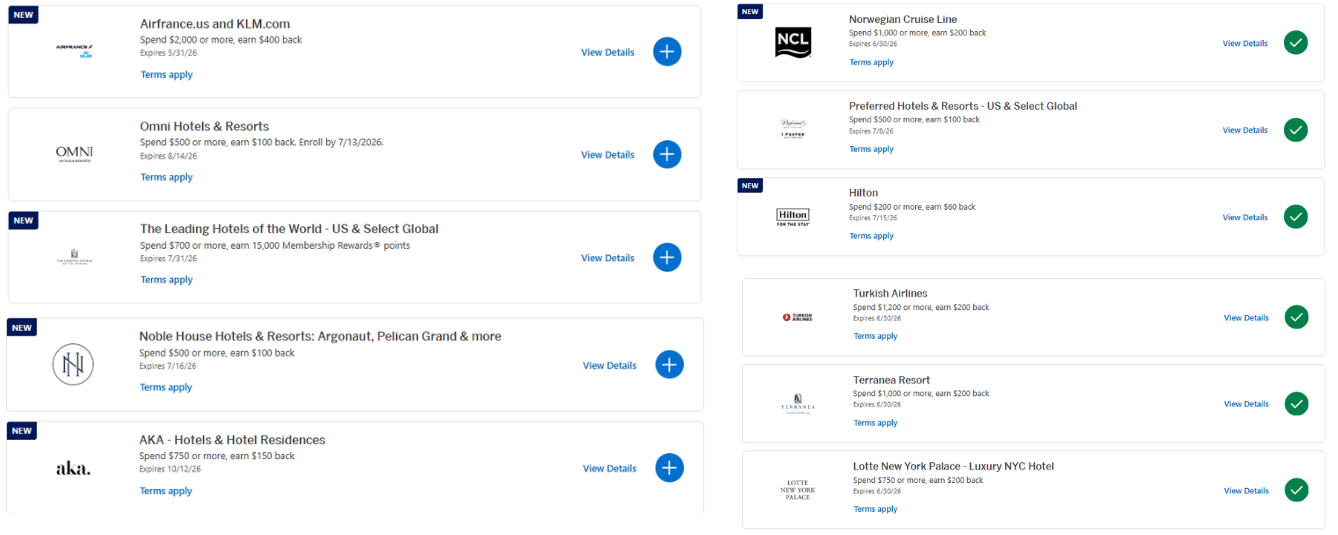Click green checkmark on Terranea Resort offer
1338x535 pixels.
click(1297, 404)
